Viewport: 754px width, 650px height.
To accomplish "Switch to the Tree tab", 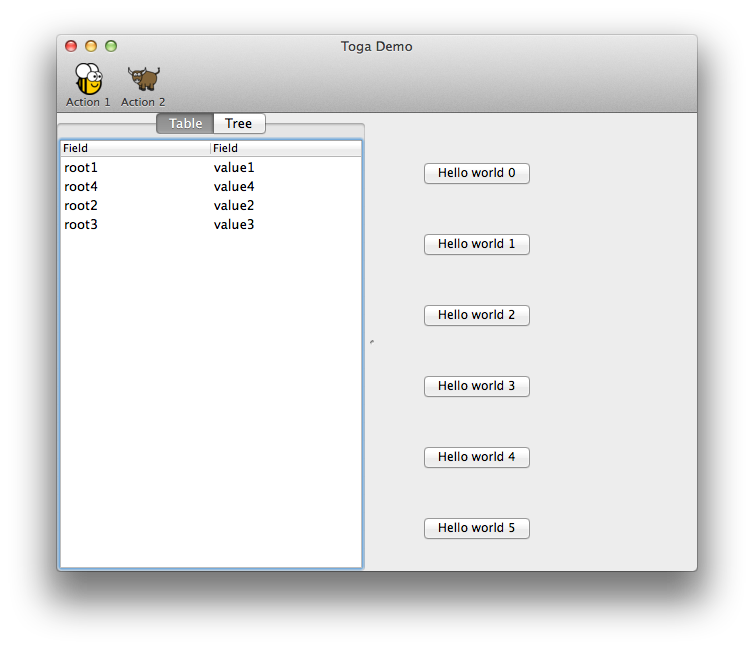I will pyautogui.click(x=239, y=124).
